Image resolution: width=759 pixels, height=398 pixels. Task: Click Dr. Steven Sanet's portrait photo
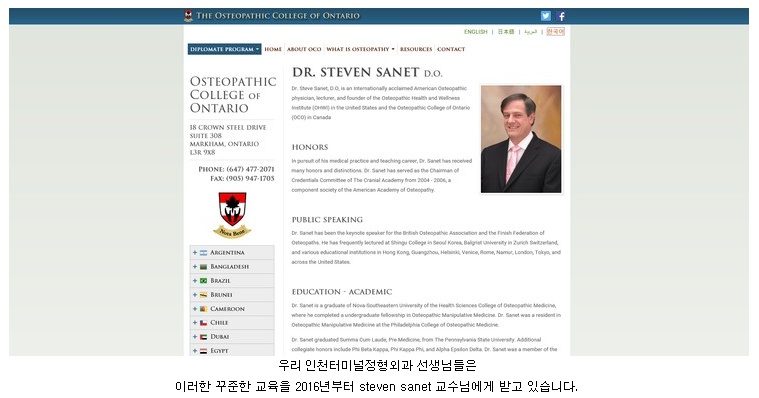click(x=521, y=139)
